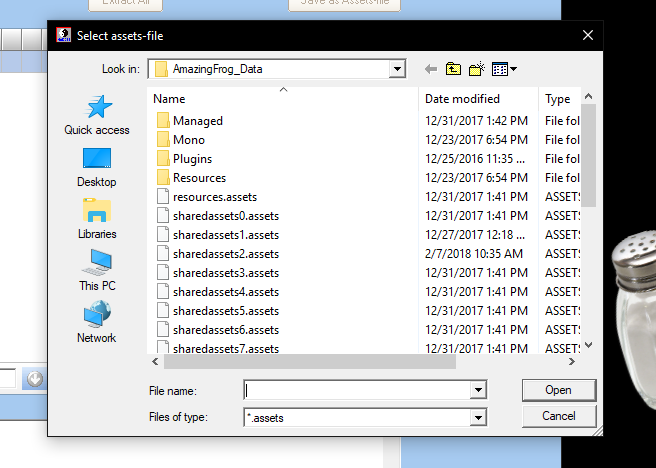Viewport: 656px width, 468px height.
Task: Click the 12/27/2017 12:18 date cell
Action: click(x=474, y=235)
